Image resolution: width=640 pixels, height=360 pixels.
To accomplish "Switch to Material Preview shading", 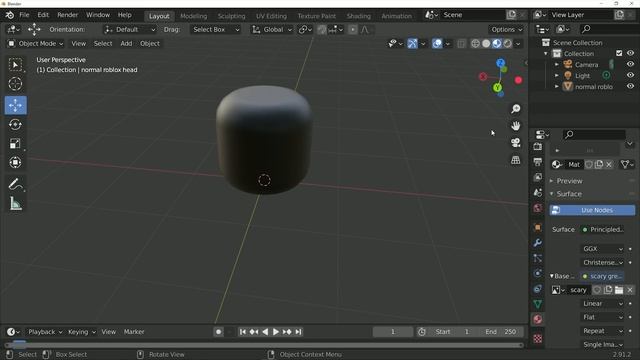I will 497,43.
